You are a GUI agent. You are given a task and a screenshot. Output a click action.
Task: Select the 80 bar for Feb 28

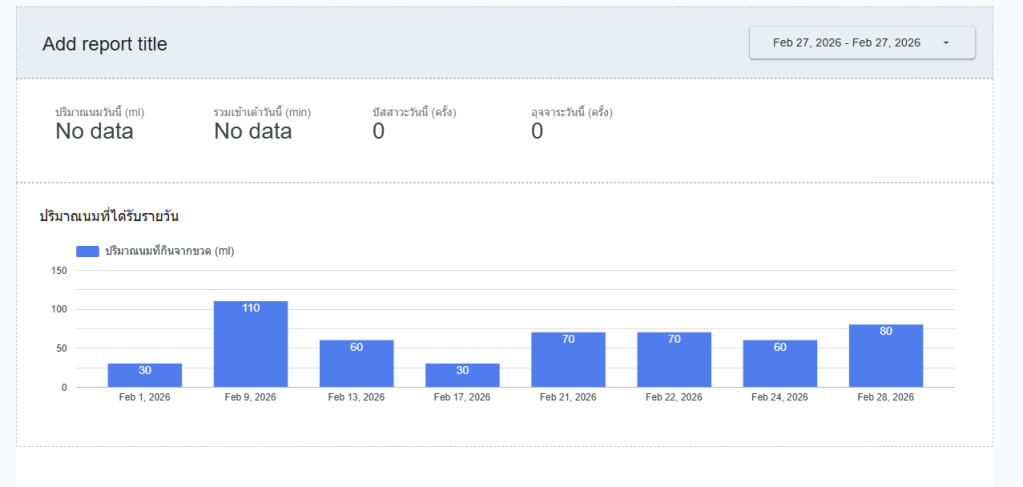pos(886,356)
